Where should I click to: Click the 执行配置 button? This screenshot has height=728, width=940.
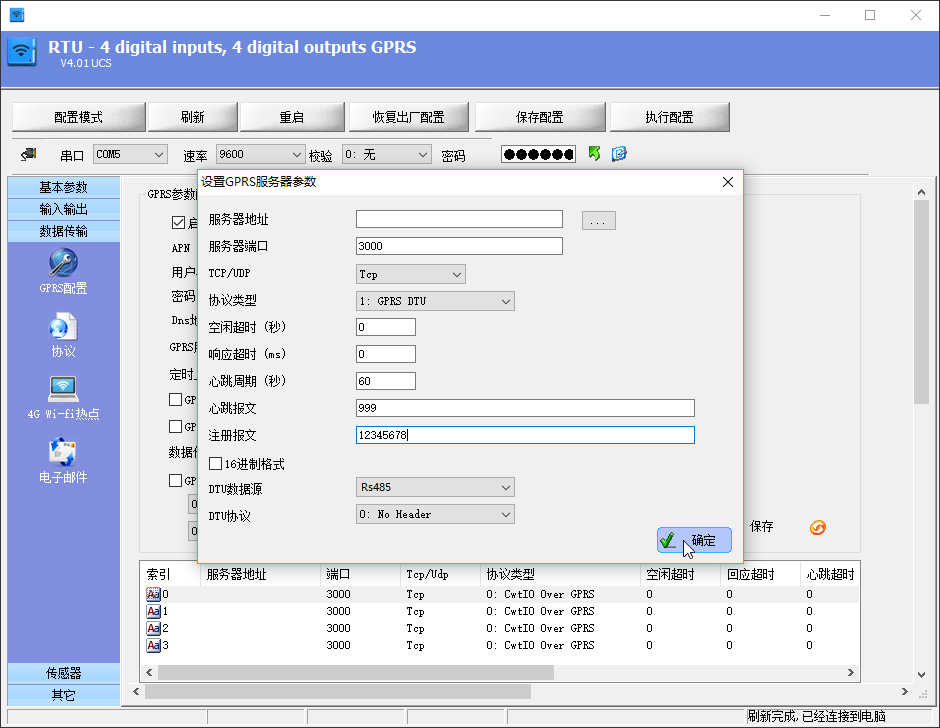pos(670,117)
